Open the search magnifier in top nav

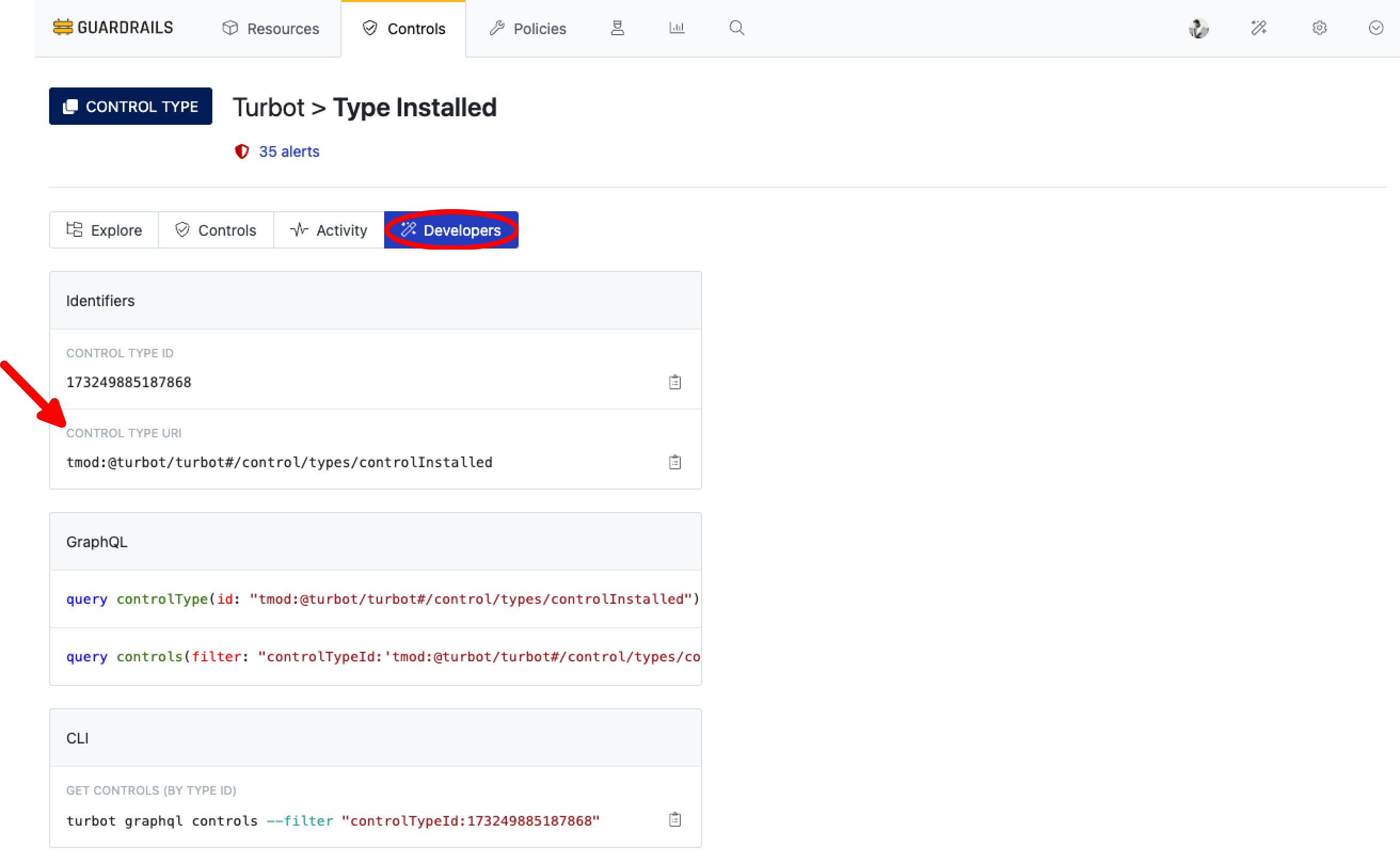(x=736, y=28)
